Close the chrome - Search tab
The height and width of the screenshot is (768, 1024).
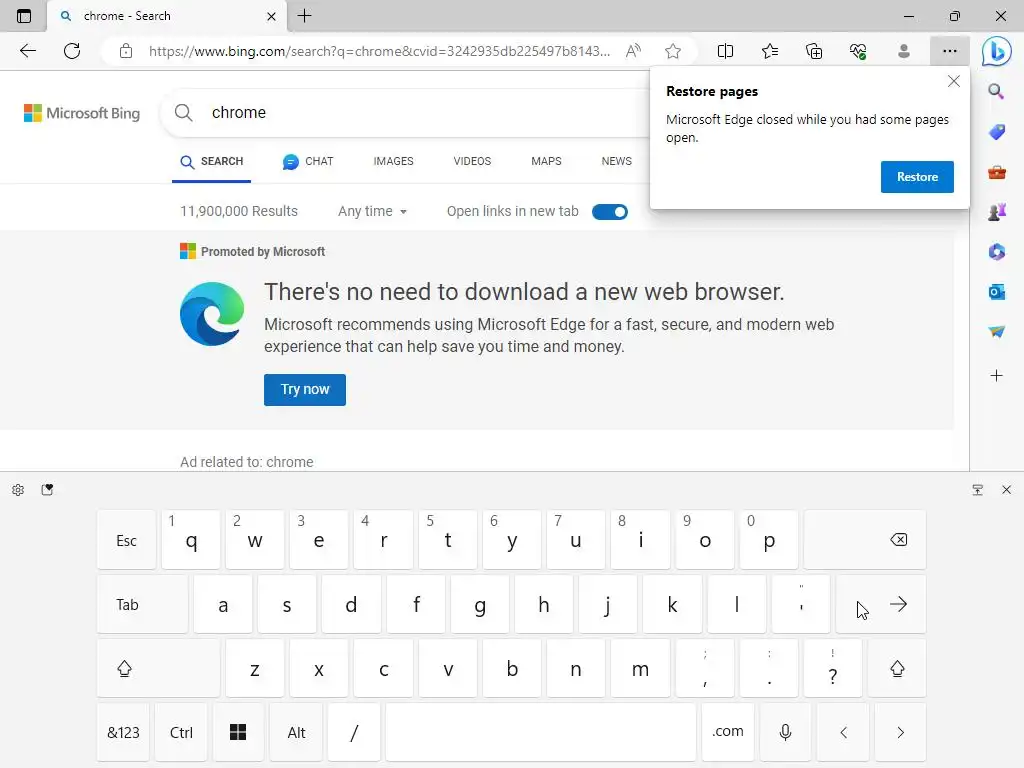point(272,16)
